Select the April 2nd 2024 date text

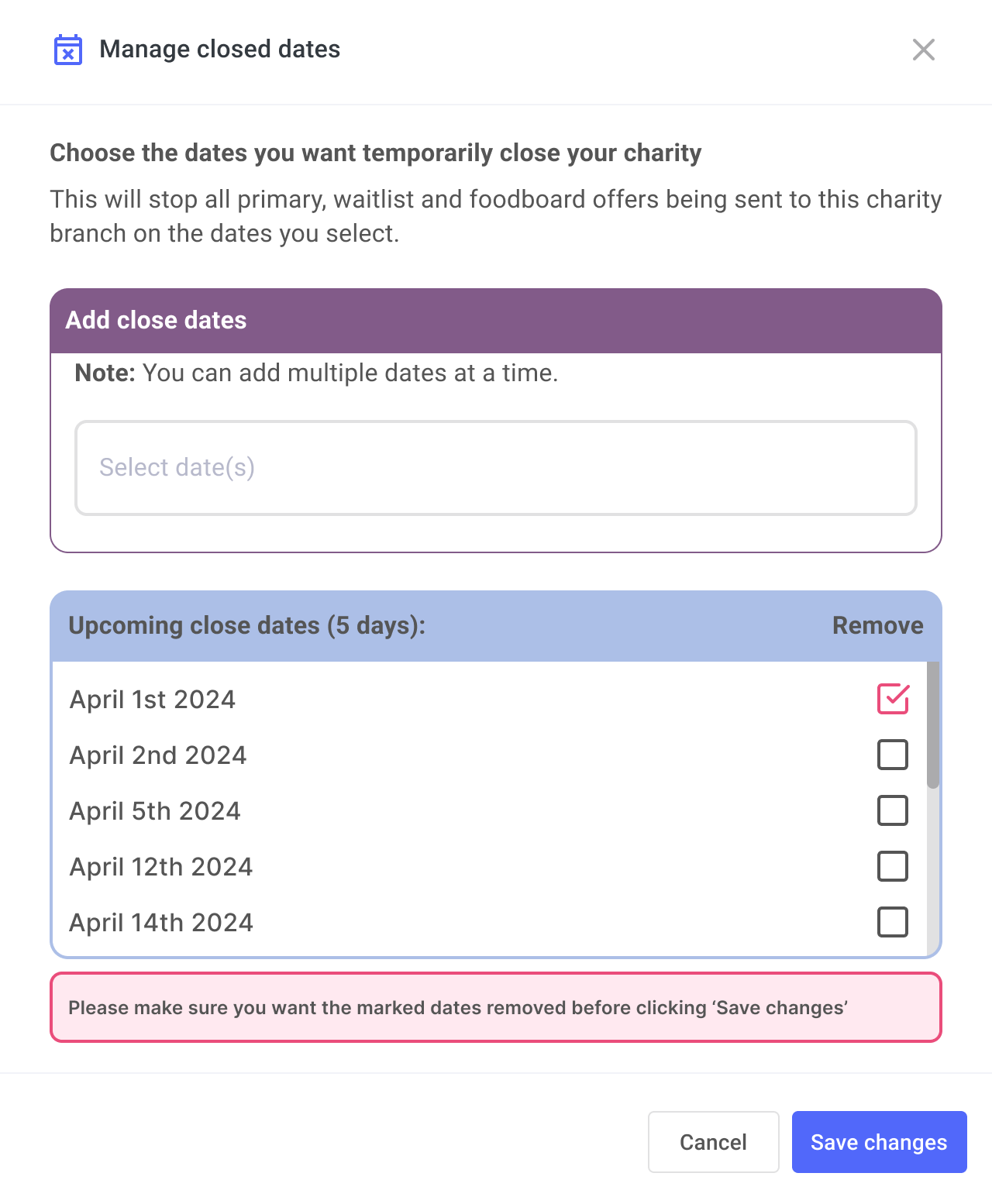[158, 755]
